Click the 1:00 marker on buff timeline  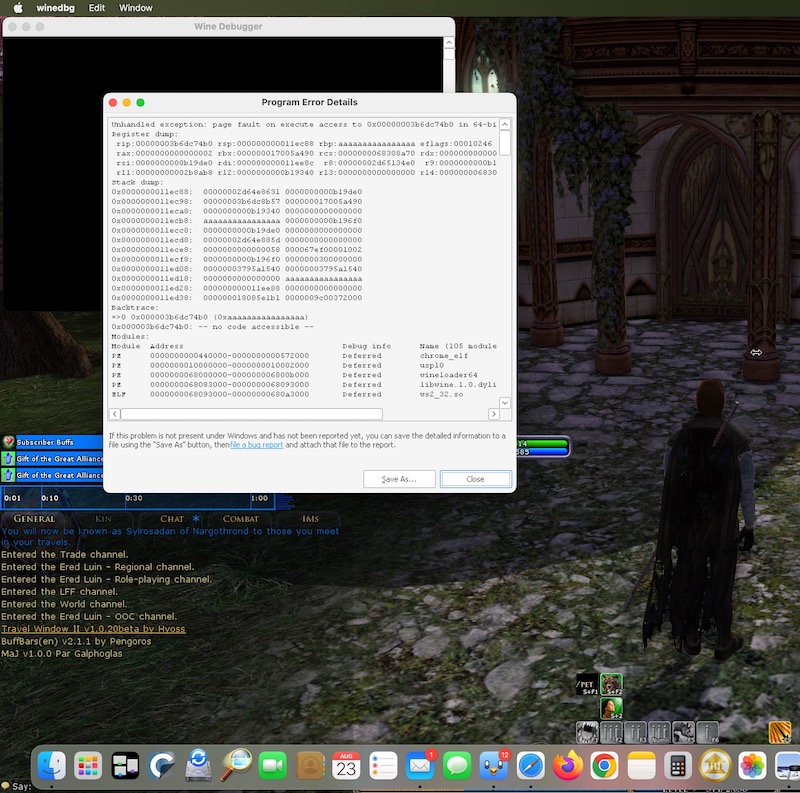coord(259,498)
